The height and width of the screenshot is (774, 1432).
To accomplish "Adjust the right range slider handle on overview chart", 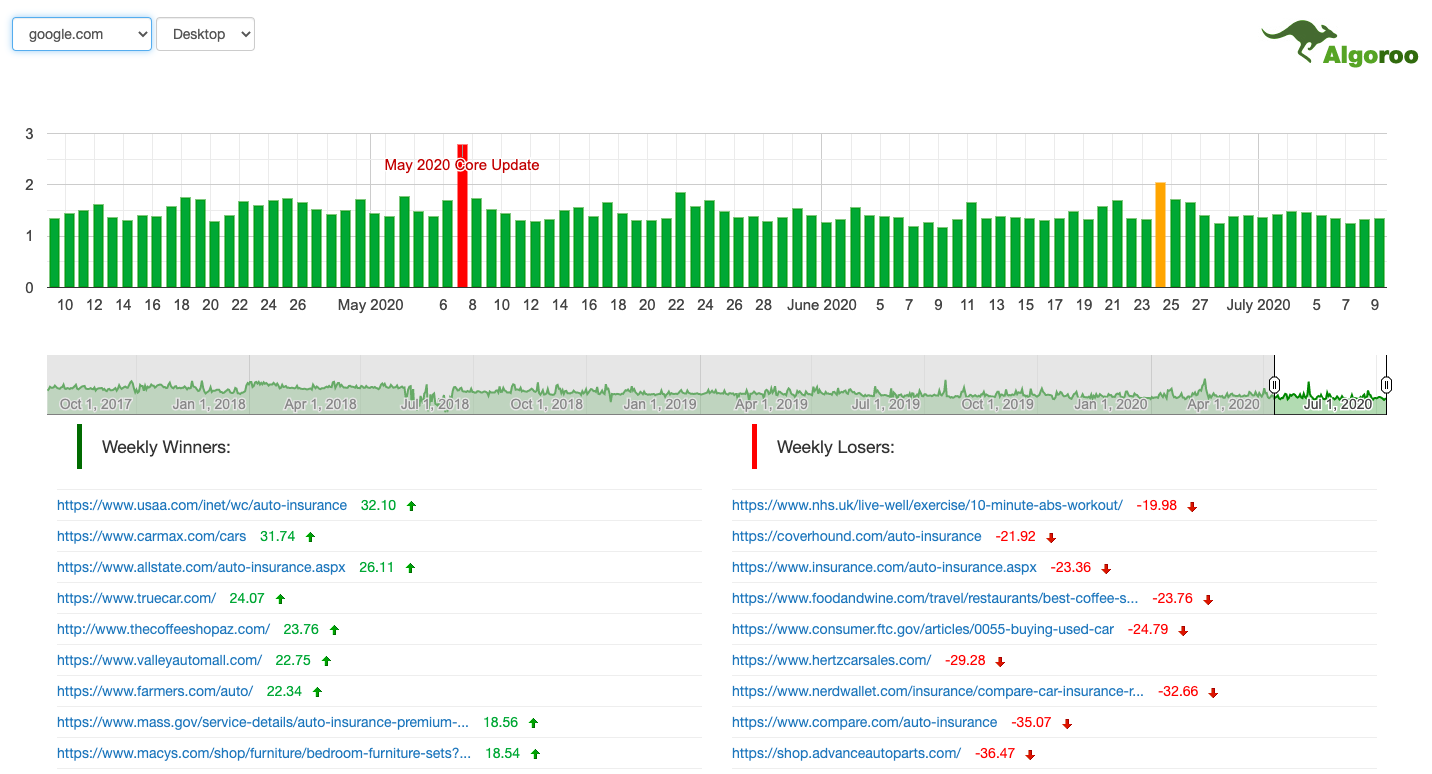I will [1386, 384].
